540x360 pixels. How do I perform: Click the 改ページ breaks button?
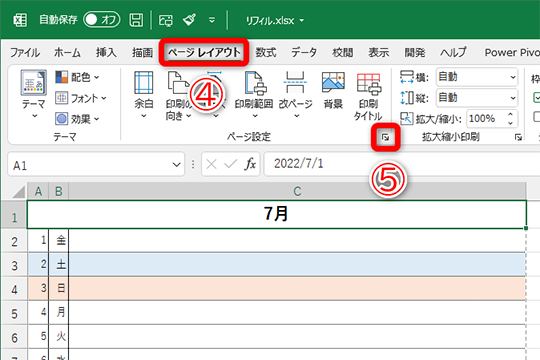(x=295, y=95)
